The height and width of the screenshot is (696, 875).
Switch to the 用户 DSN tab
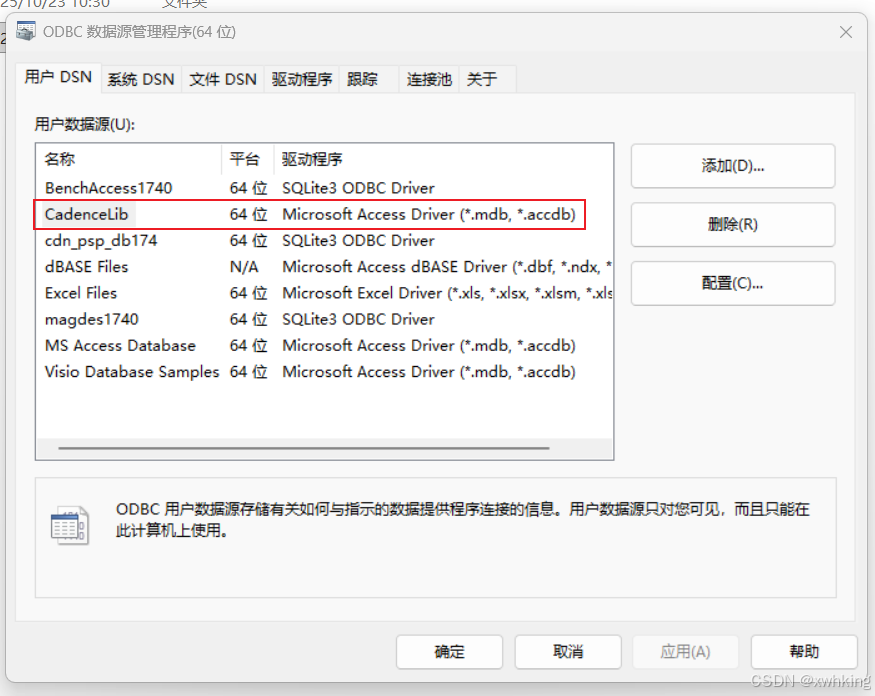point(58,77)
